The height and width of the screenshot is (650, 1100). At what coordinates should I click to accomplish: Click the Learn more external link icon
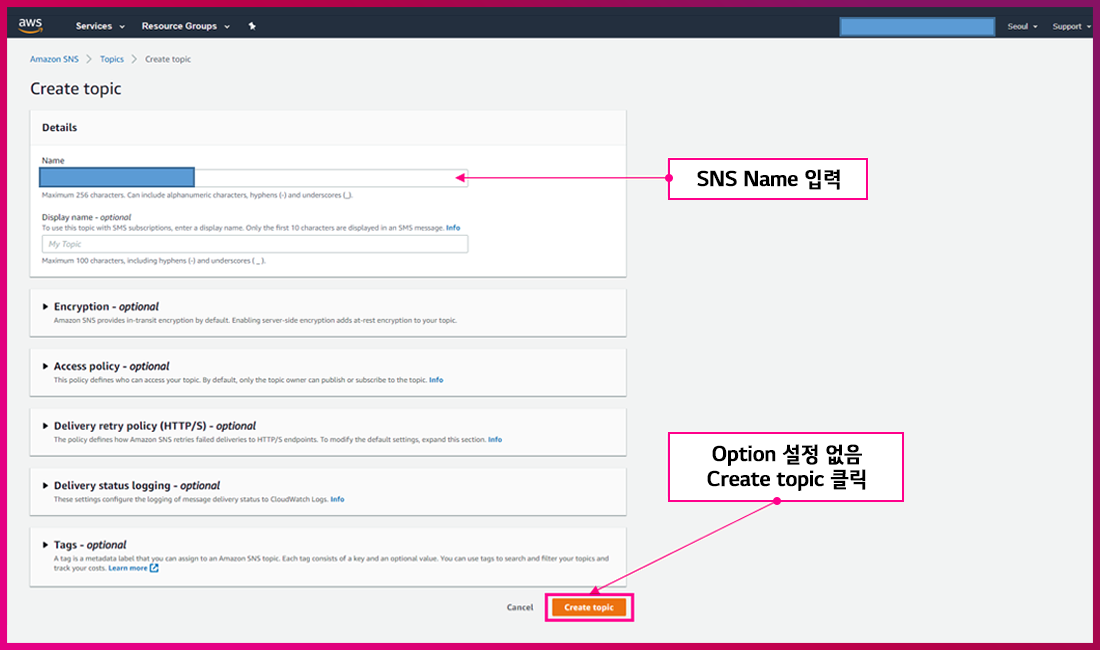pyautogui.click(x=154, y=568)
